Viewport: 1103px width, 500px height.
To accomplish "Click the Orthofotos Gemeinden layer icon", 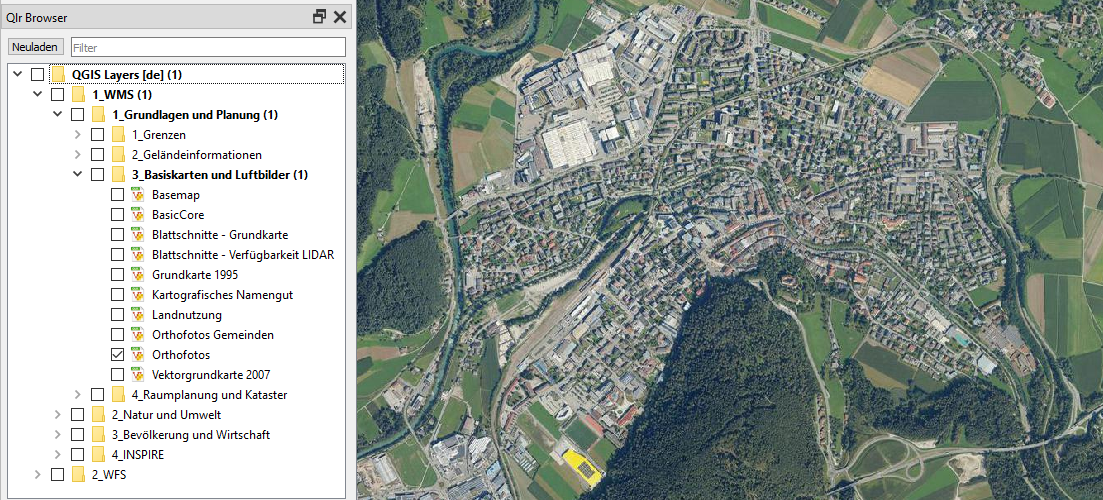I will (x=139, y=335).
